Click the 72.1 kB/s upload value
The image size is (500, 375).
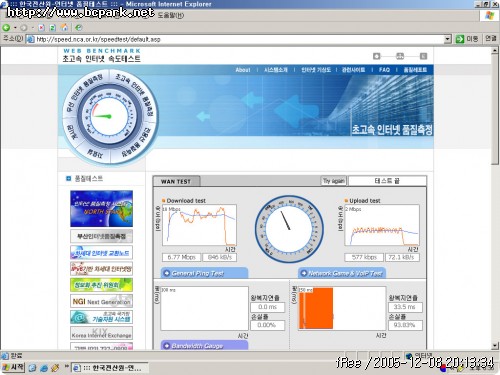pyautogui.click(x=402, y=257)
